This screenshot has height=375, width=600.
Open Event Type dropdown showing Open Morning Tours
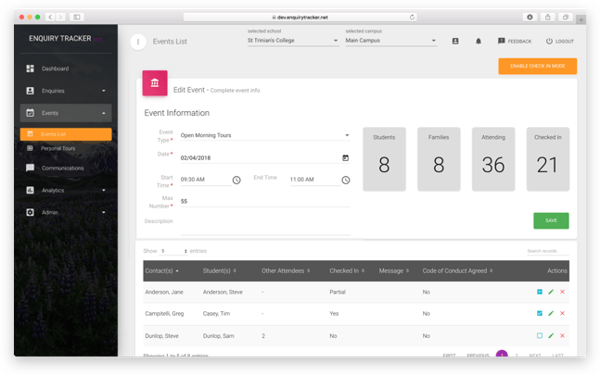coord(265,135)
